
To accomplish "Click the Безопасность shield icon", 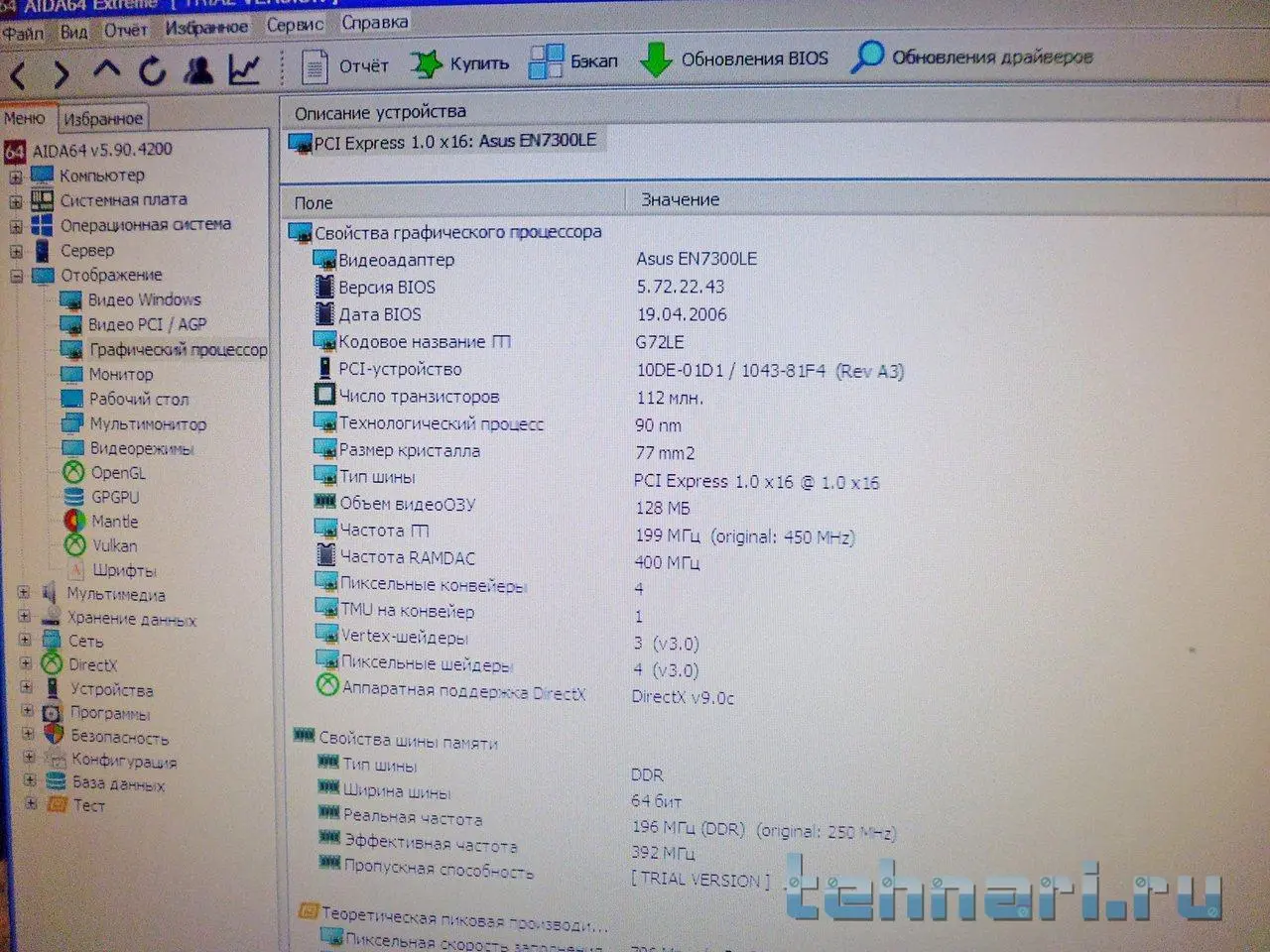I will [55, 736].
